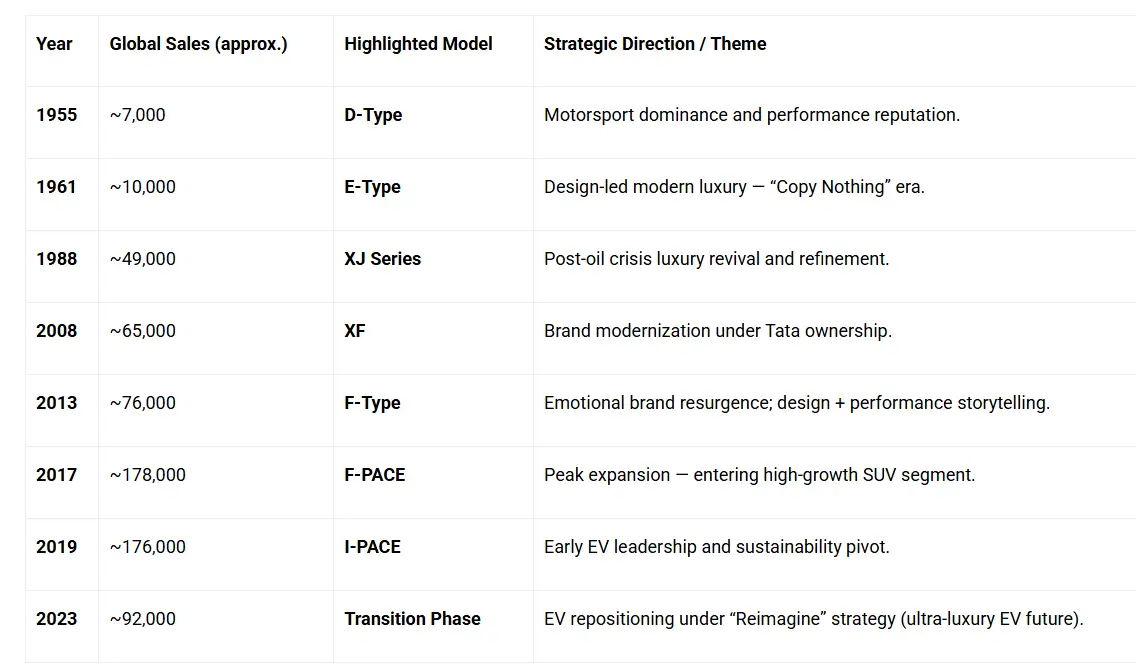
Task: Select the 2008 year cell
Action: click(x=56, y=331)
